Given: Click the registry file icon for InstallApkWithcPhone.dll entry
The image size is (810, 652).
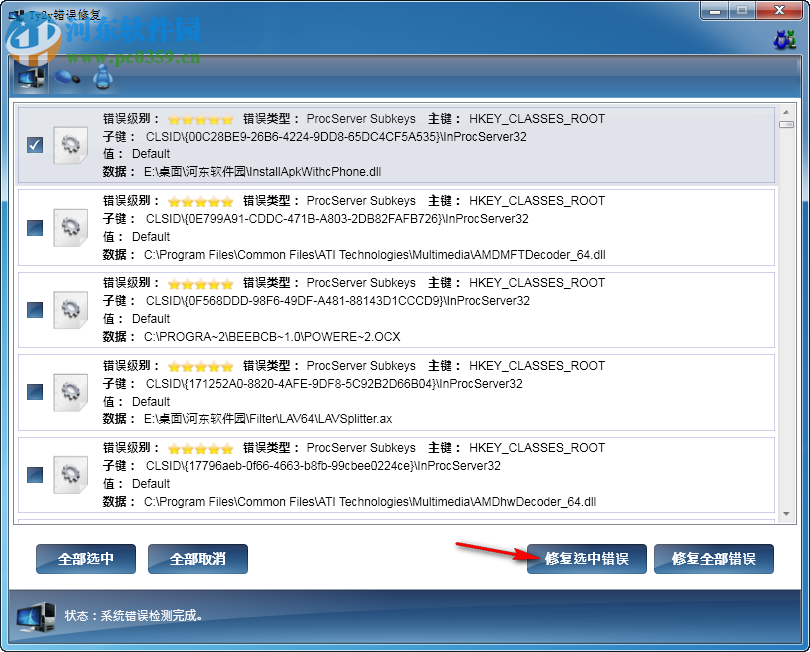Looking at the screenshot, I should [70, 145].
